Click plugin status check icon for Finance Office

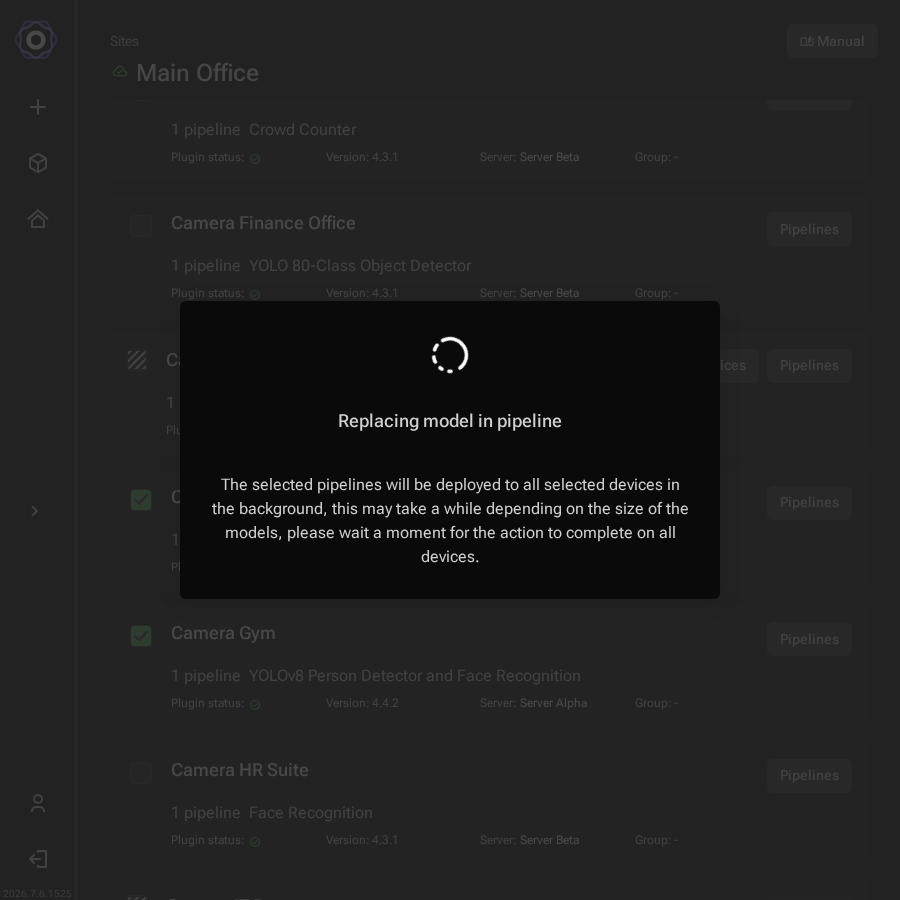click(255, 294)
